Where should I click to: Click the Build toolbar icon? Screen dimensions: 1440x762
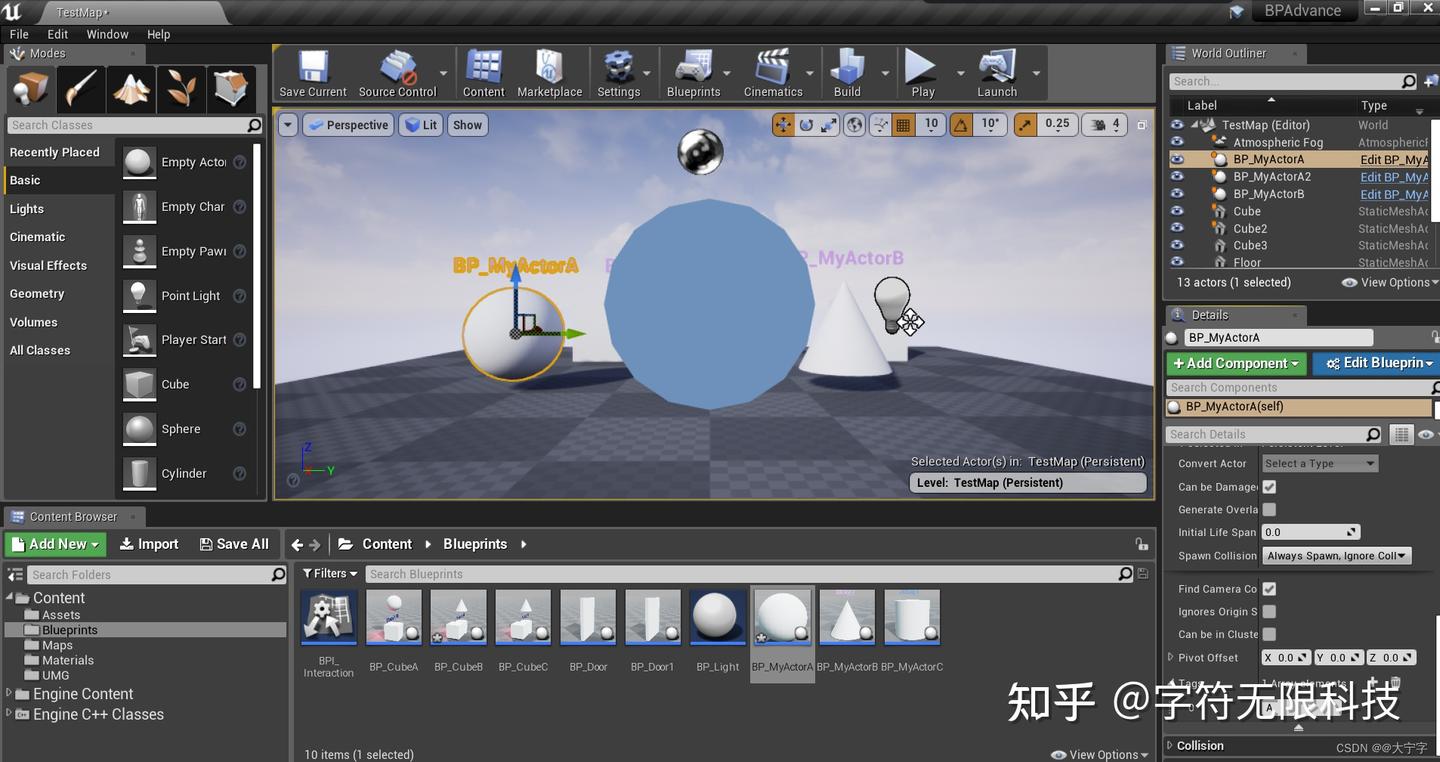(846, 72)
